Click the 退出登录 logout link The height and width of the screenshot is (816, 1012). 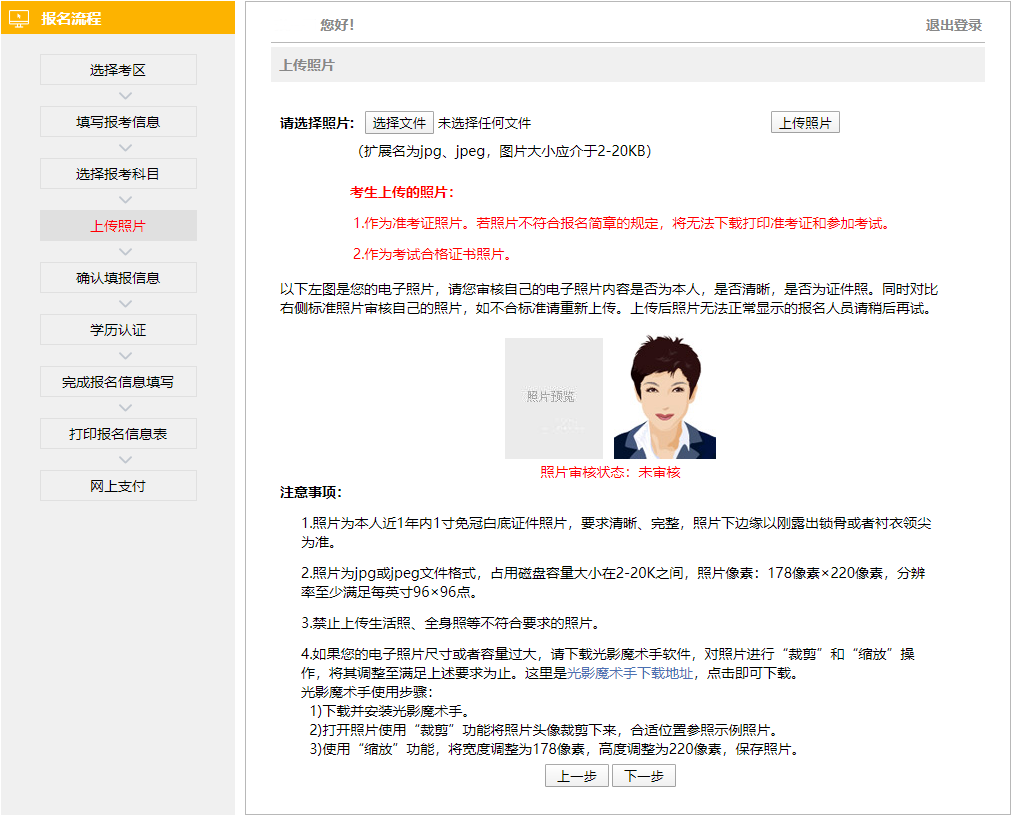coord(953,25)
